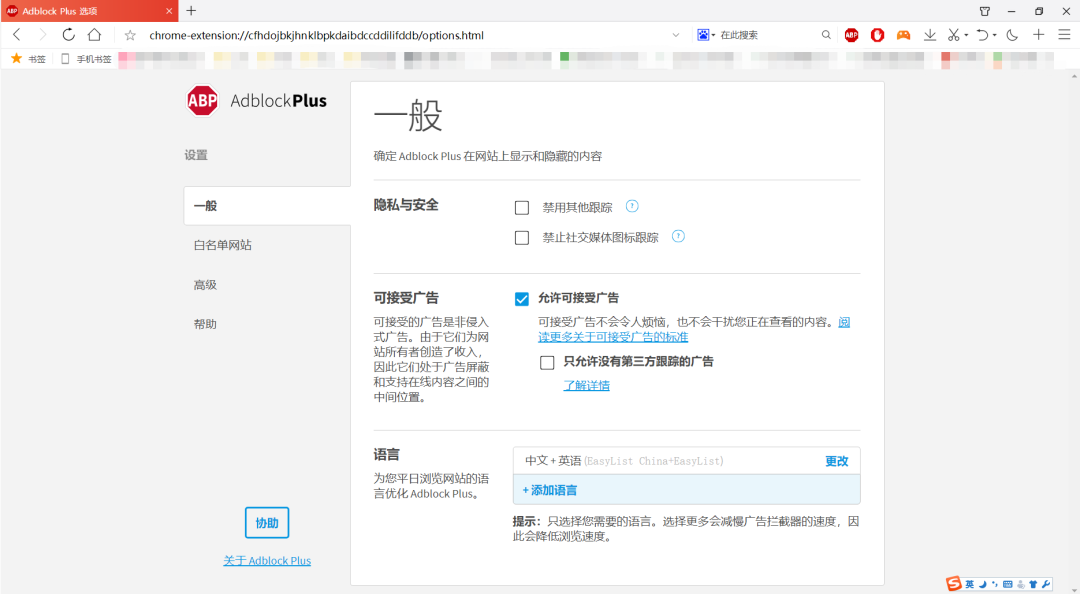This screenshot has height=594, width=1080.
Task: Click the search magnifier icon
Action: 826,34
